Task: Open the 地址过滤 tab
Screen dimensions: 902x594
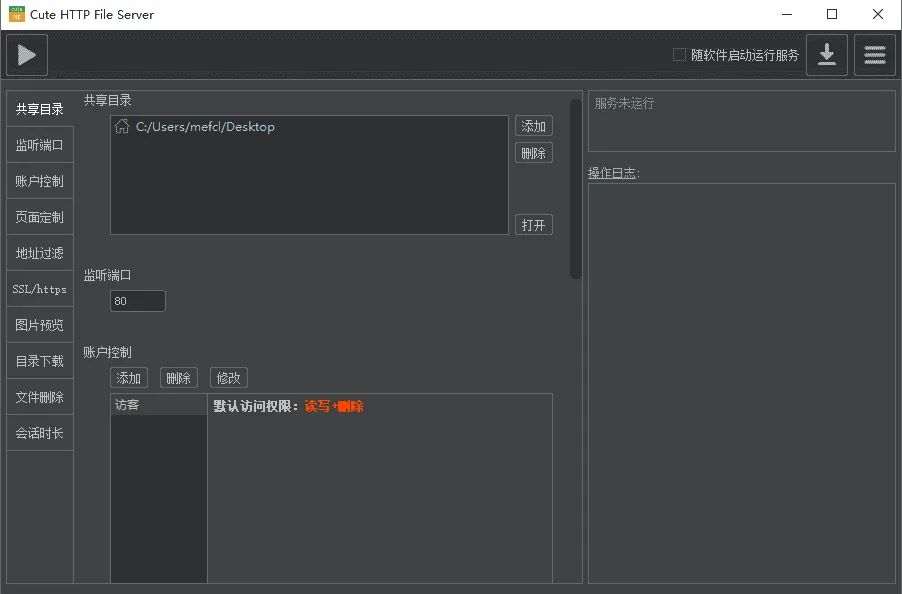Action: (x=39, y=252)
